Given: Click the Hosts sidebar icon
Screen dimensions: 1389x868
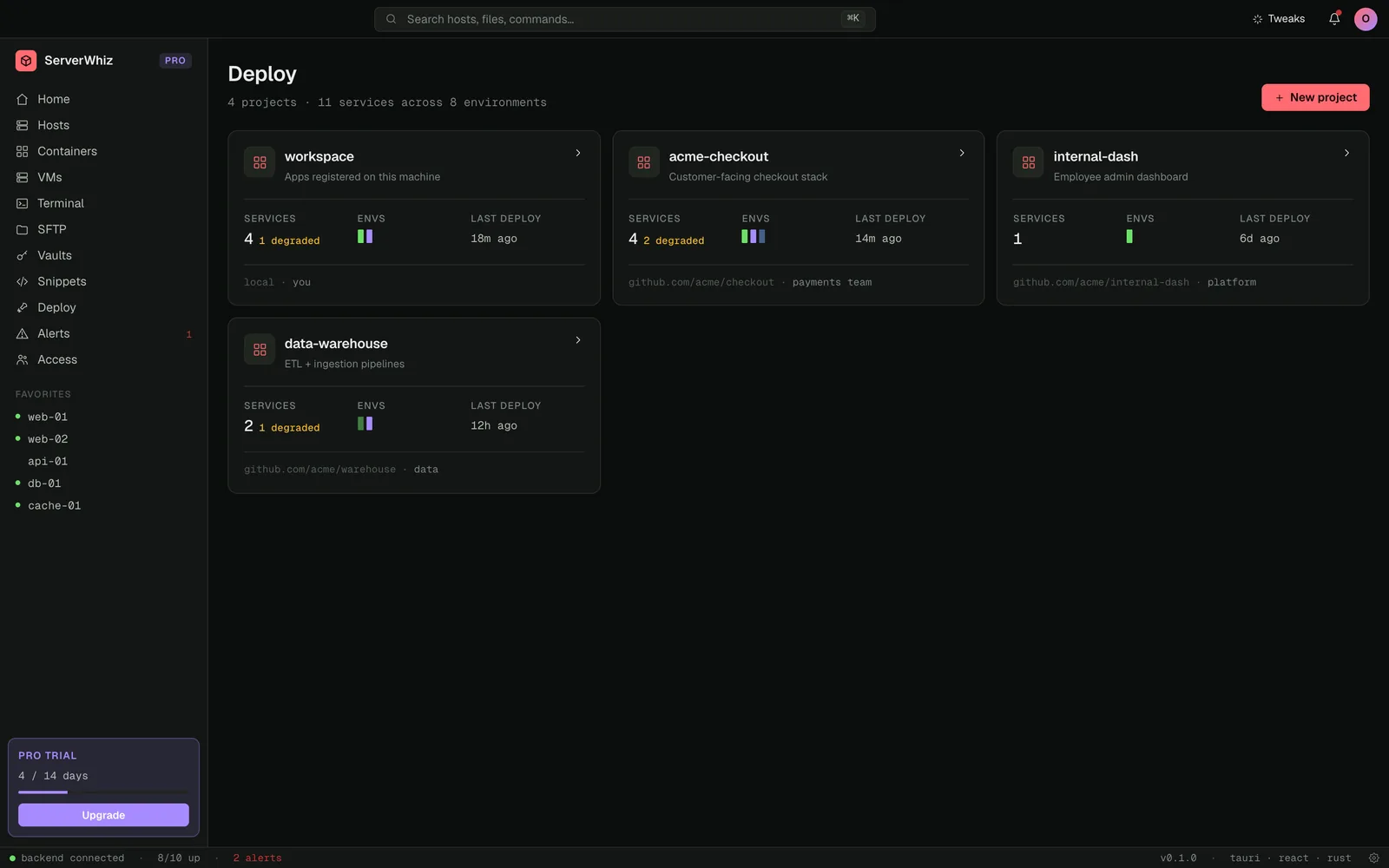Looking at the screenshot, I should point(23,126).
